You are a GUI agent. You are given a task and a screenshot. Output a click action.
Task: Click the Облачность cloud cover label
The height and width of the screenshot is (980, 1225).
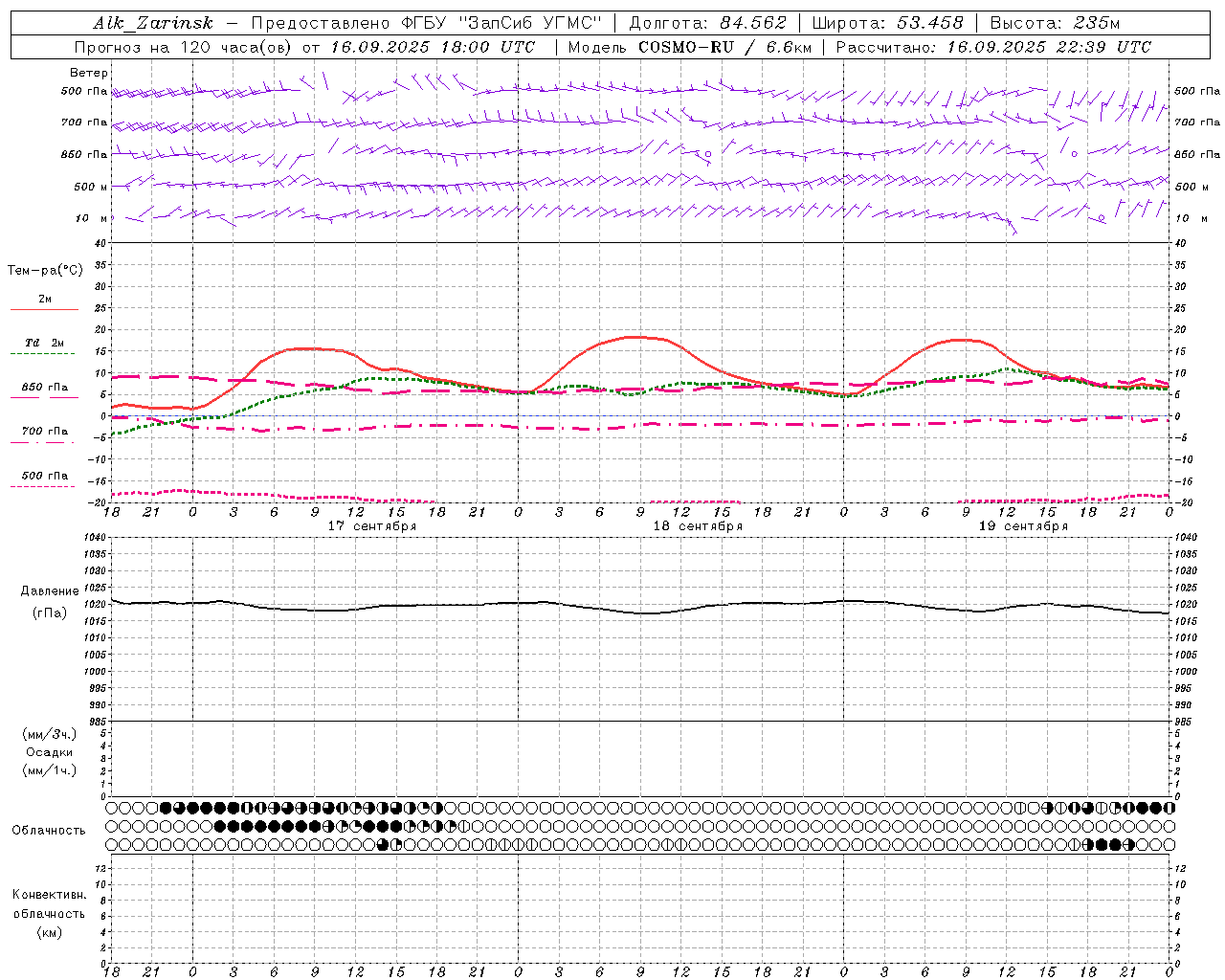pos(49,831)
